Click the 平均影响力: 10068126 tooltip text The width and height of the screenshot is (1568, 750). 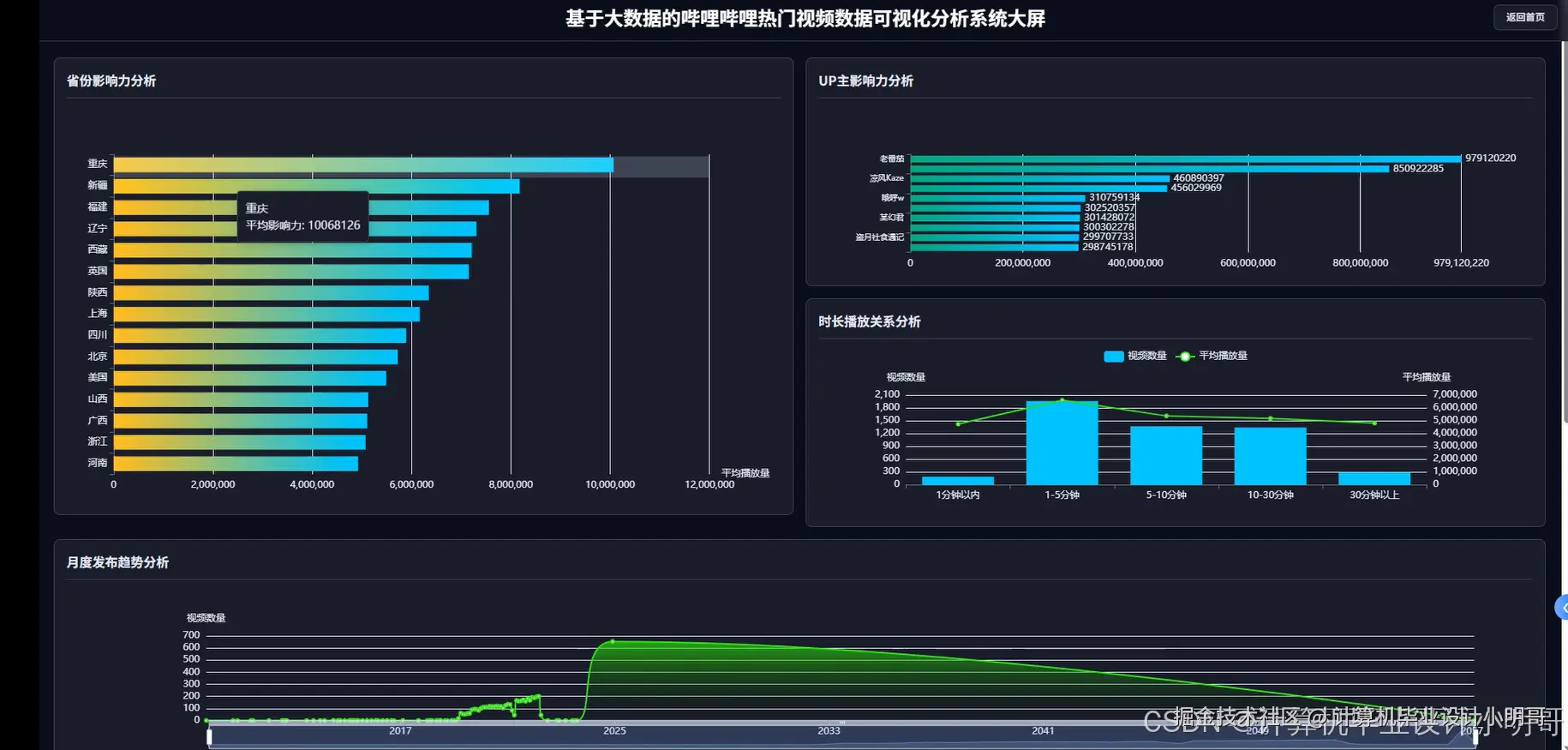click(x=302, y=225)
